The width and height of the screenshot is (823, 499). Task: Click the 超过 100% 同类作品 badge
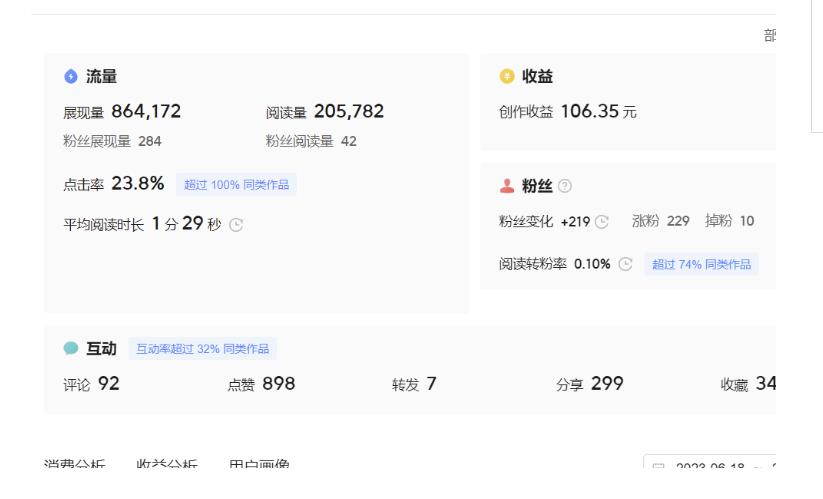coord(236,185)
